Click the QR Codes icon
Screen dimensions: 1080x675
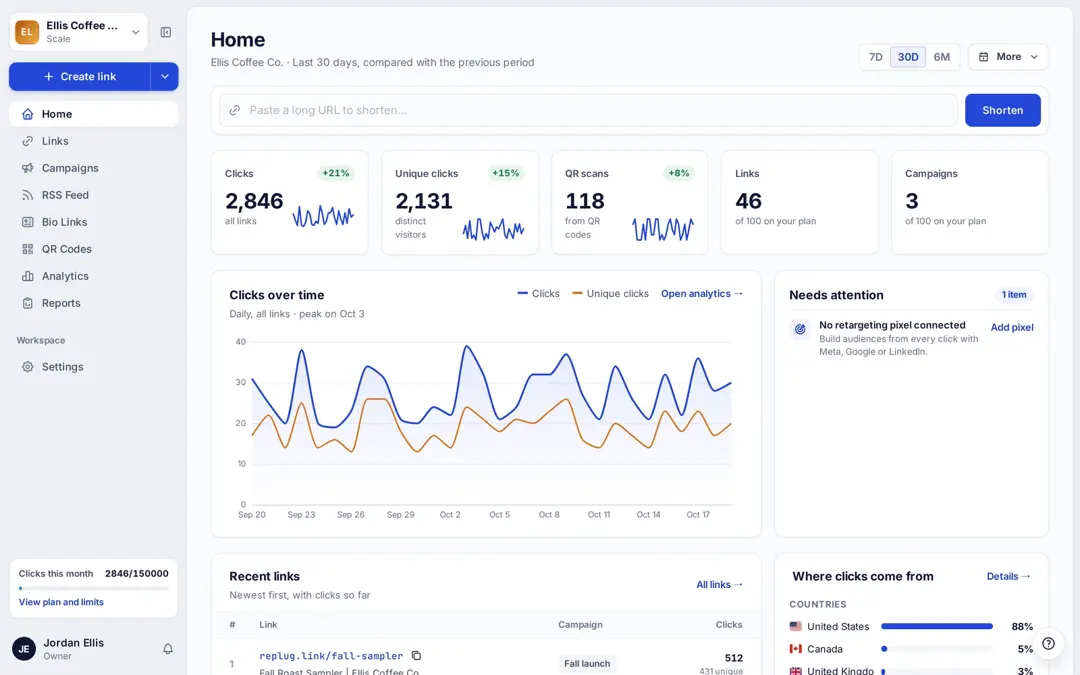click(x=28, y=249)
